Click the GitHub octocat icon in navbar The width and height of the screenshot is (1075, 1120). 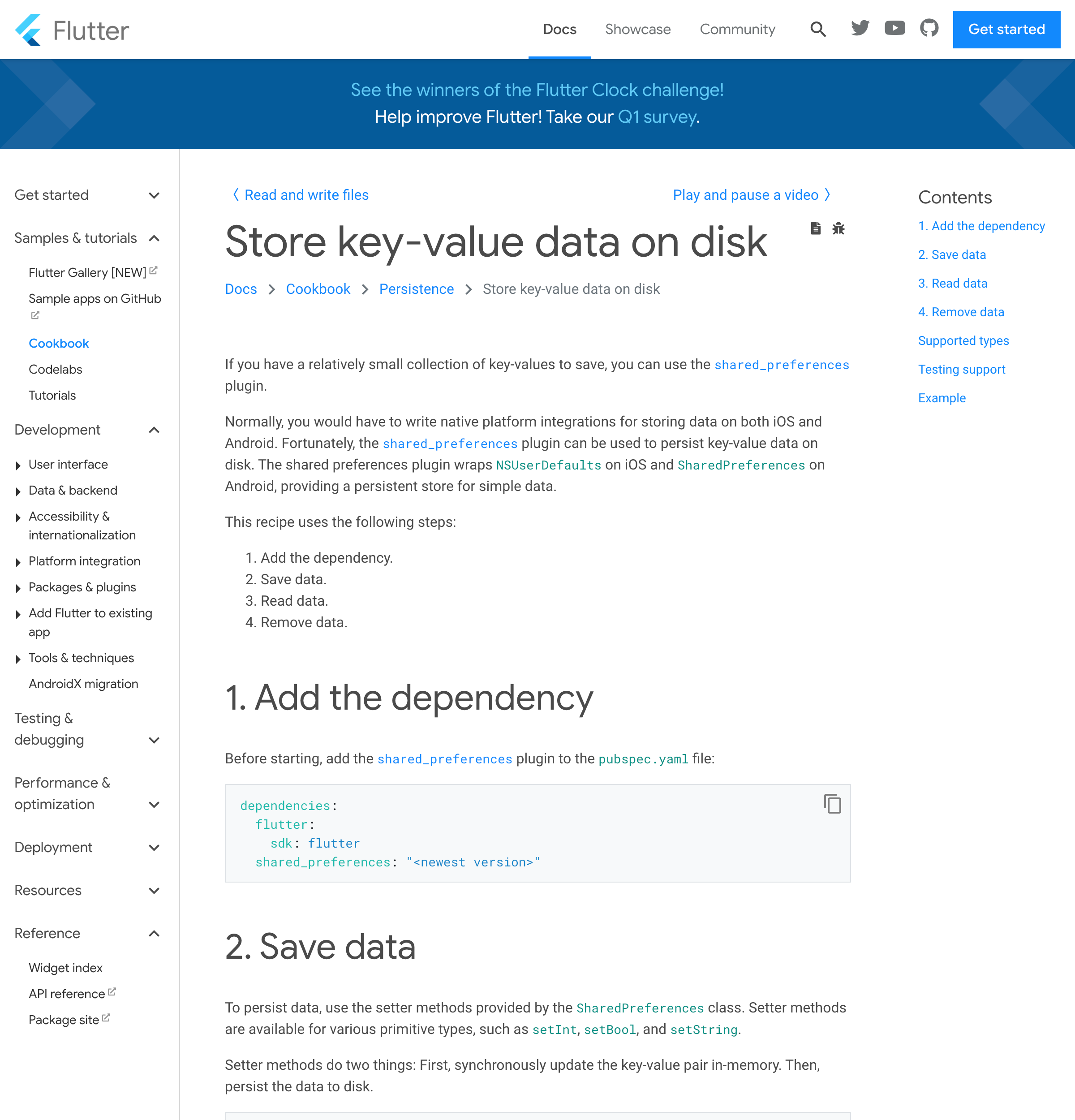click(929, 28)
